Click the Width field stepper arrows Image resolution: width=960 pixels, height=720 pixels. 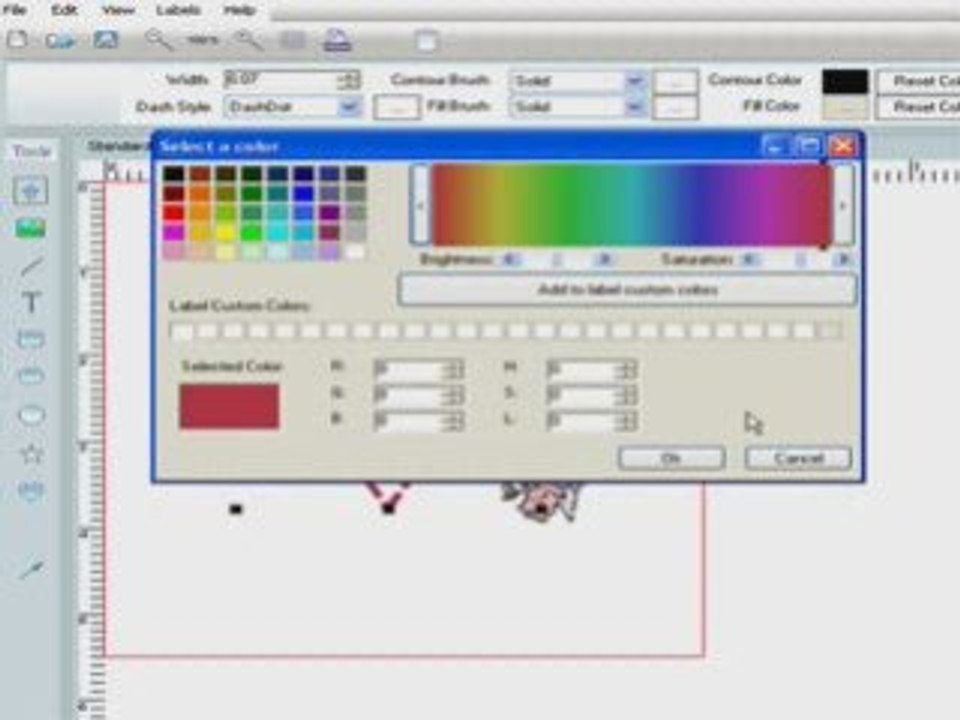click(x=349, y=80)
